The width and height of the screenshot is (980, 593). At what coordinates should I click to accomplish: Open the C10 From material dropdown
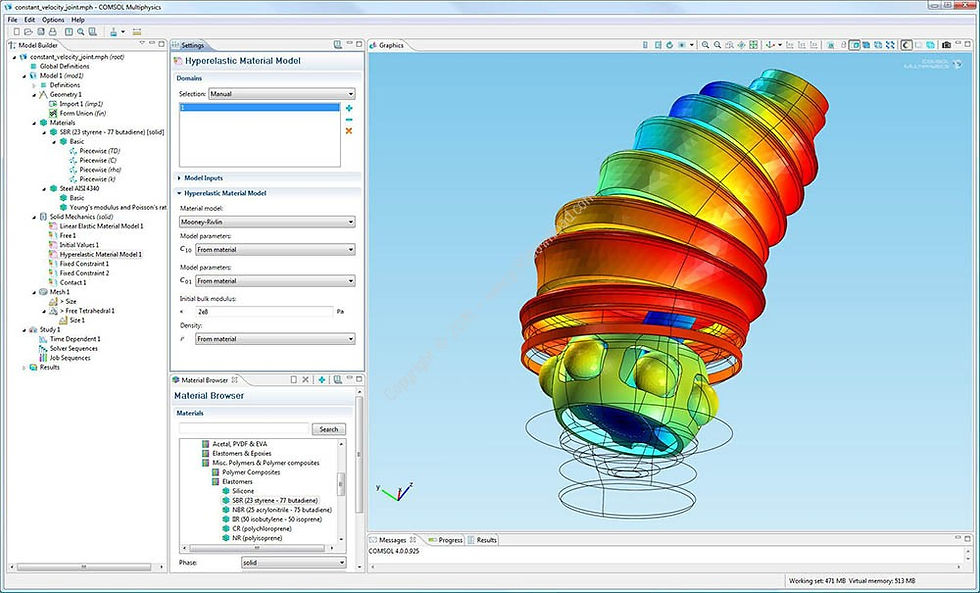tap(275, 249)
